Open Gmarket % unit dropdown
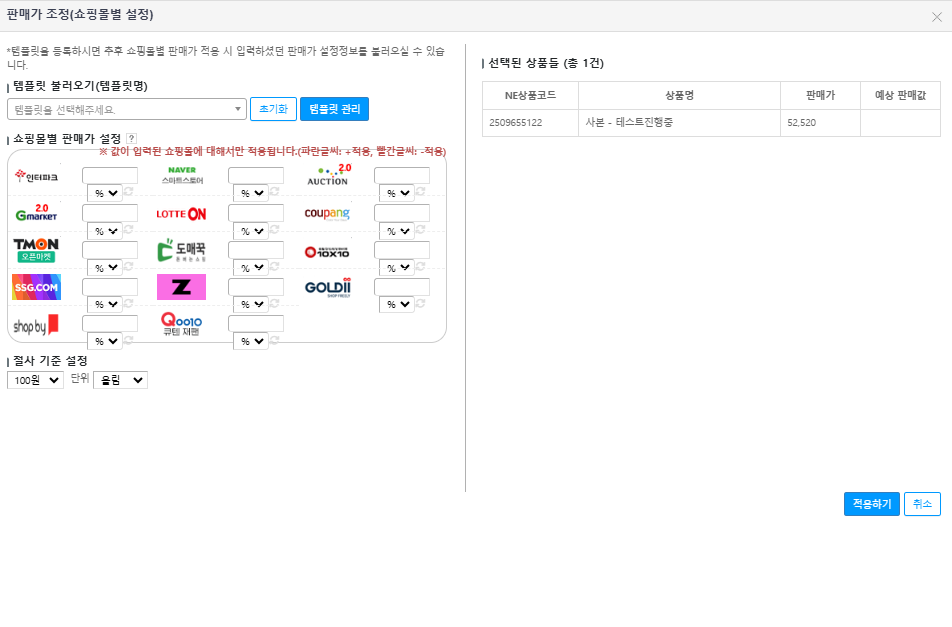Image resolution: width=952 pixels, height=627 pixels. click(105, 231)
